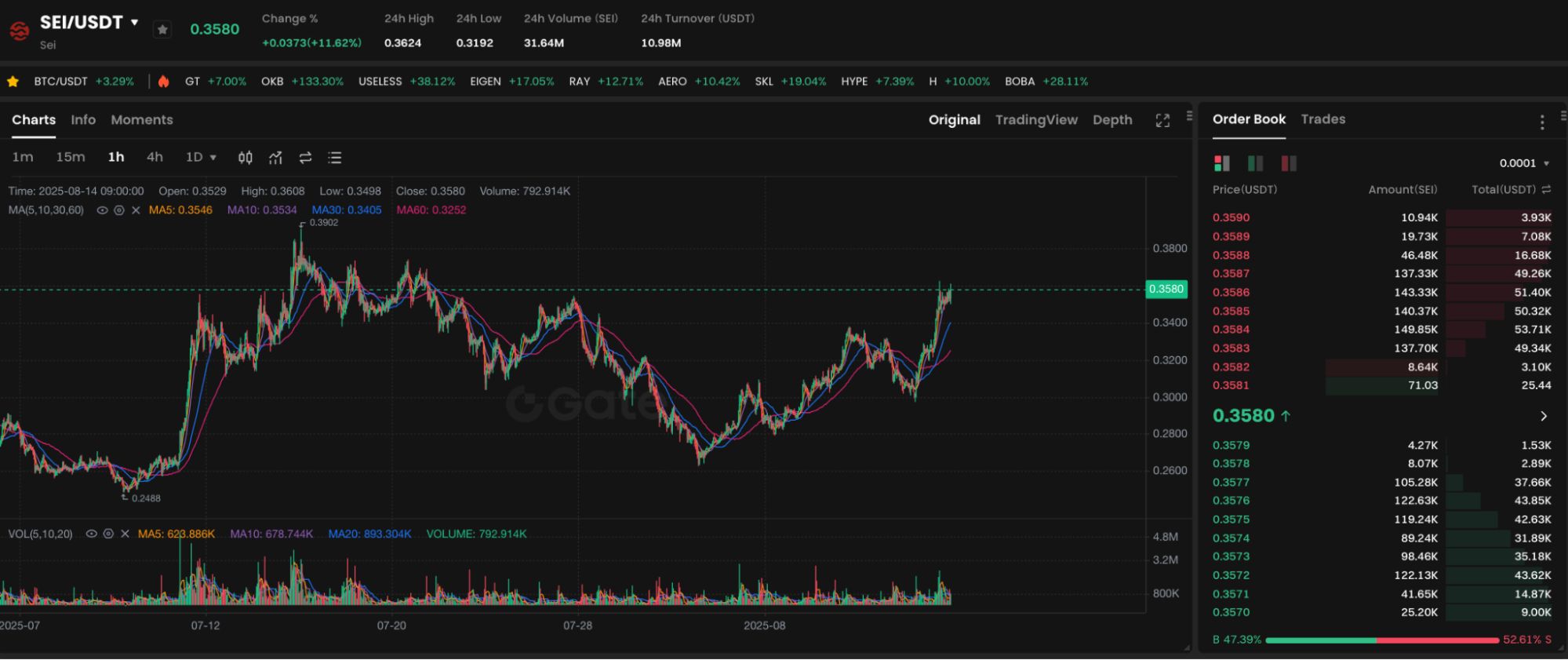Set chart interval to 1h
Screen dimensions: 1568x660
click(116, 157)
